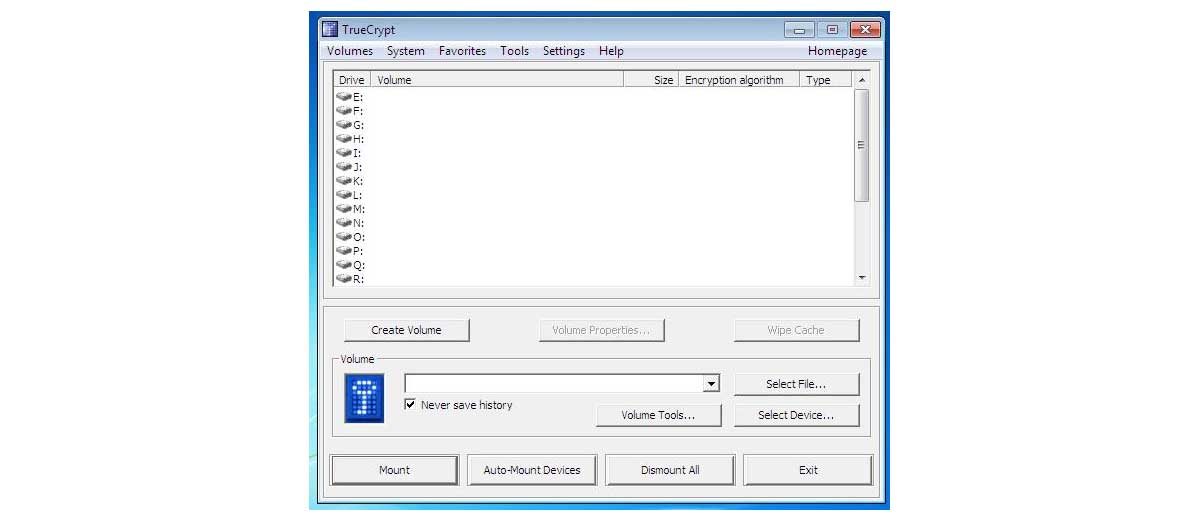The image size is (1200, 520).
Task: Click the Encryption algorithm column header
Action: (x=739, y=80)
